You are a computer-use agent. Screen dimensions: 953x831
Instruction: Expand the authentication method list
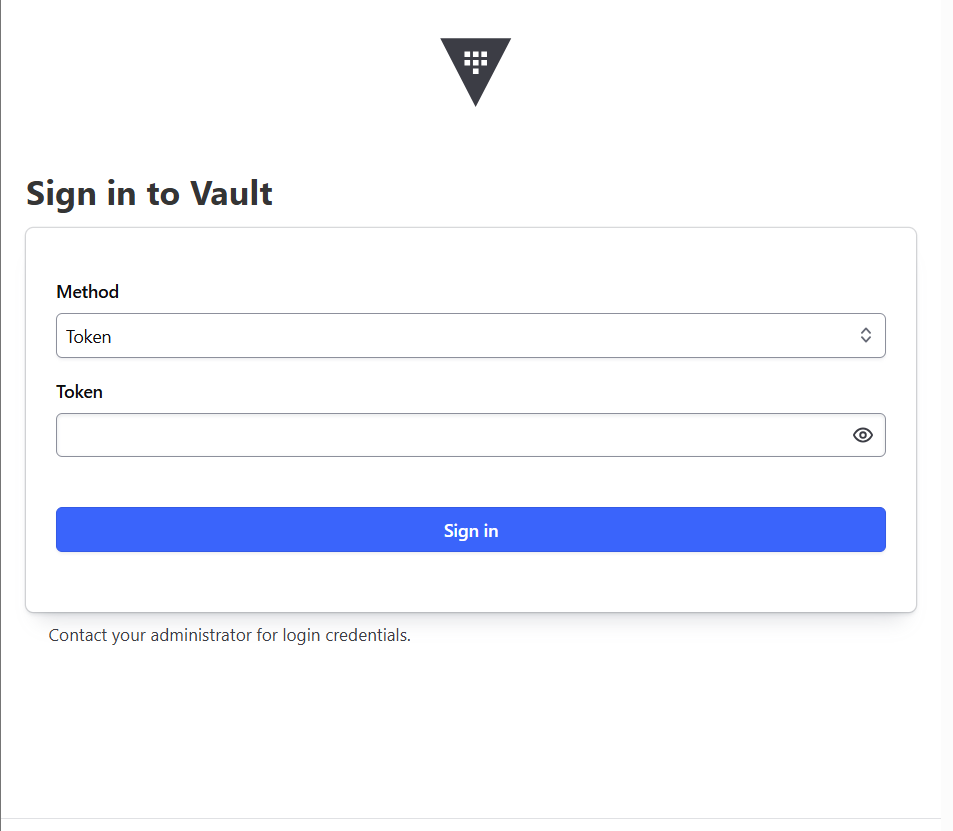click(x=471, y=335)
